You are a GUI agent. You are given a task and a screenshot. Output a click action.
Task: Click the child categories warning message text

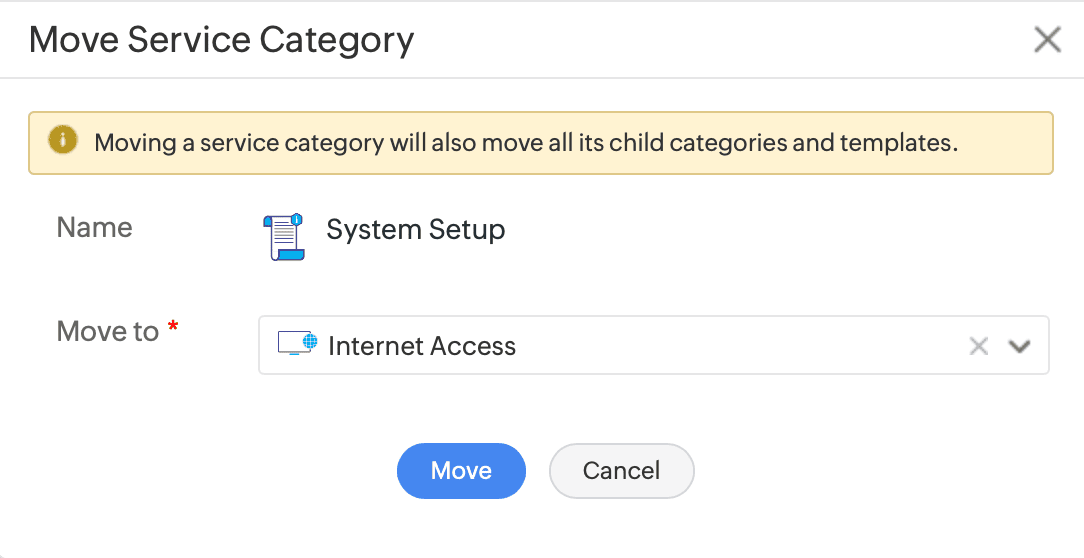[x=526, y=142]
